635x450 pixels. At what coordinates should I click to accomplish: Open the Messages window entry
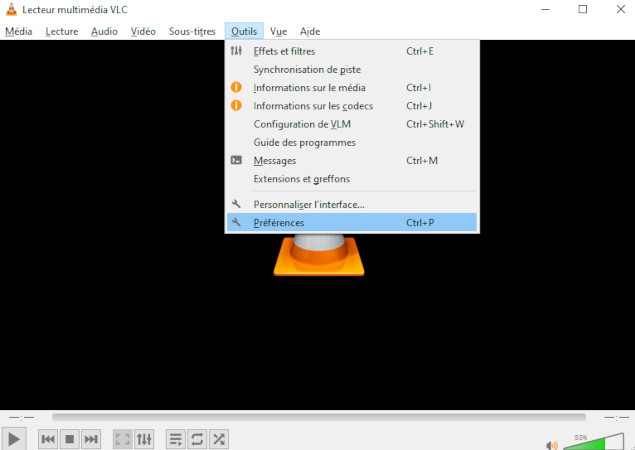tap(352, 160)
